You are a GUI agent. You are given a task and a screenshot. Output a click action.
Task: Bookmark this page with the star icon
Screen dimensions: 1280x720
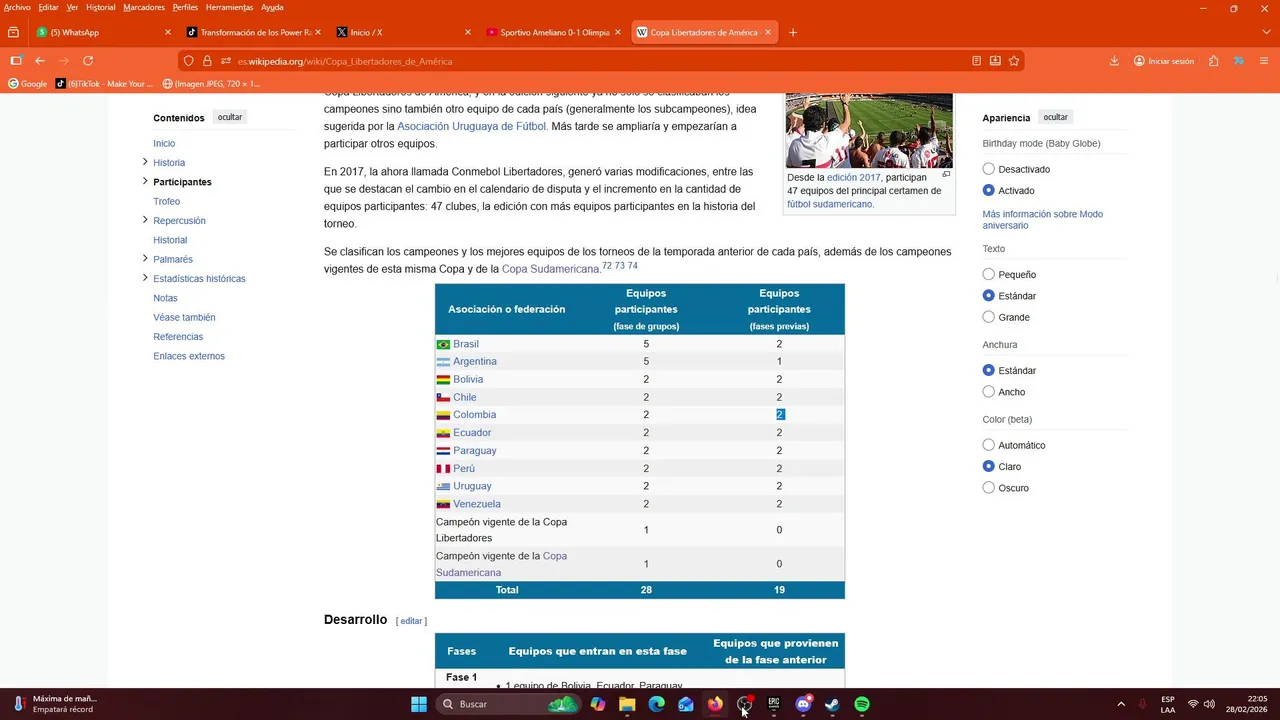(1014, 61)
